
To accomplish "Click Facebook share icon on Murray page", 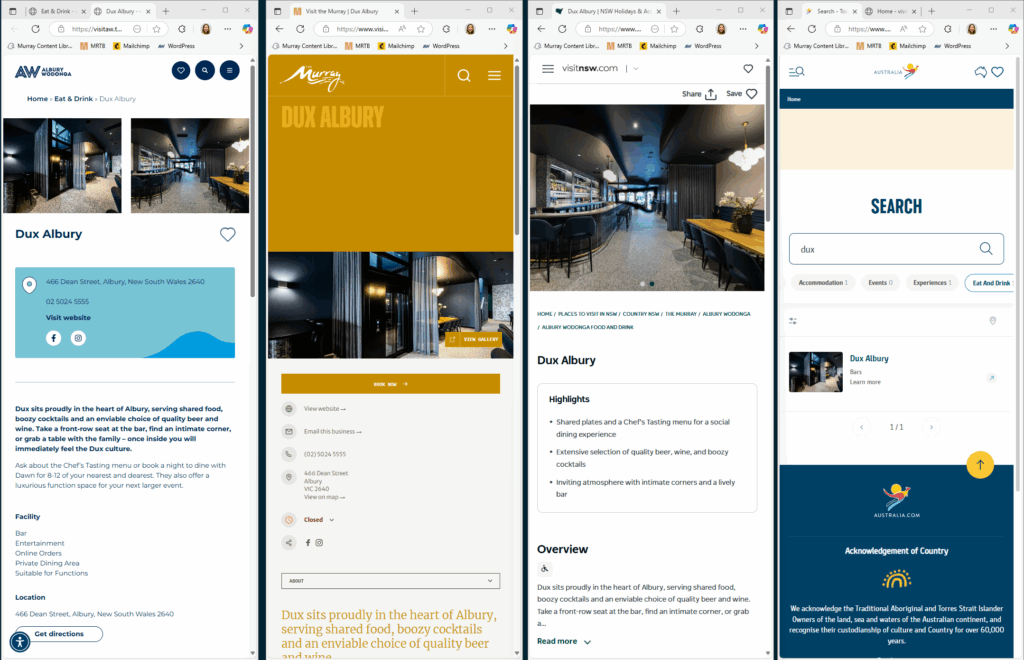I will (308, 542).
